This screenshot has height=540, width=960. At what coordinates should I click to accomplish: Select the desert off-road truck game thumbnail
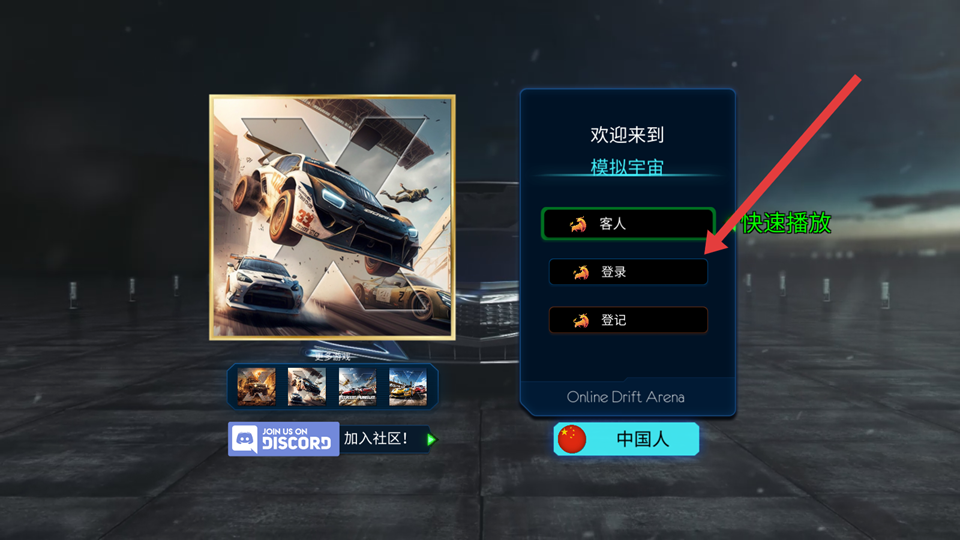[x=256, y=386]
